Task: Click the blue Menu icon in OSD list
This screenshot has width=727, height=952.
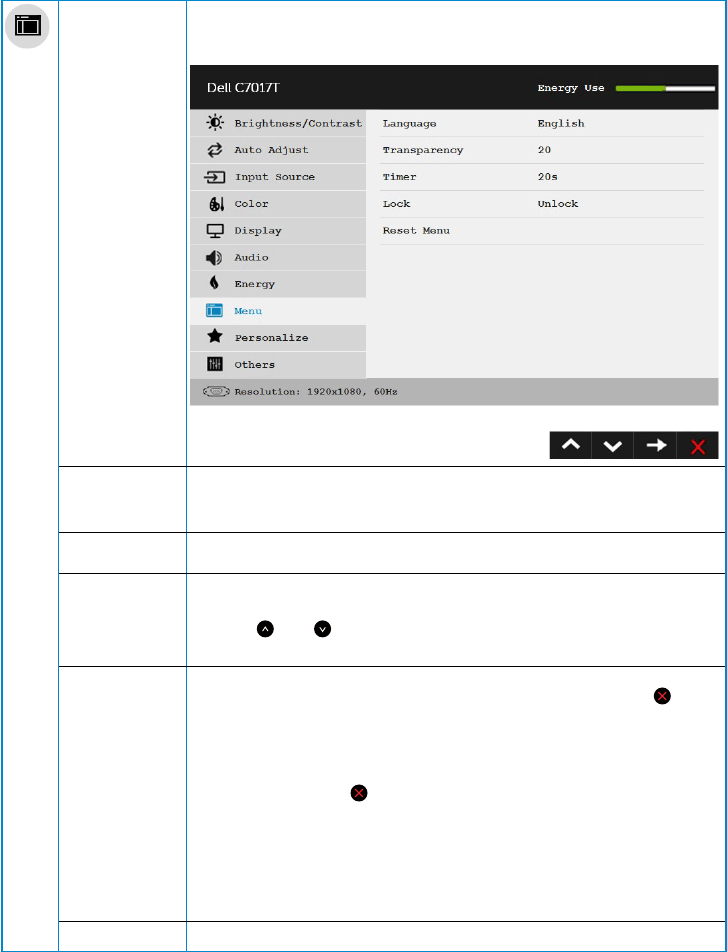Action: coord(215,310)
